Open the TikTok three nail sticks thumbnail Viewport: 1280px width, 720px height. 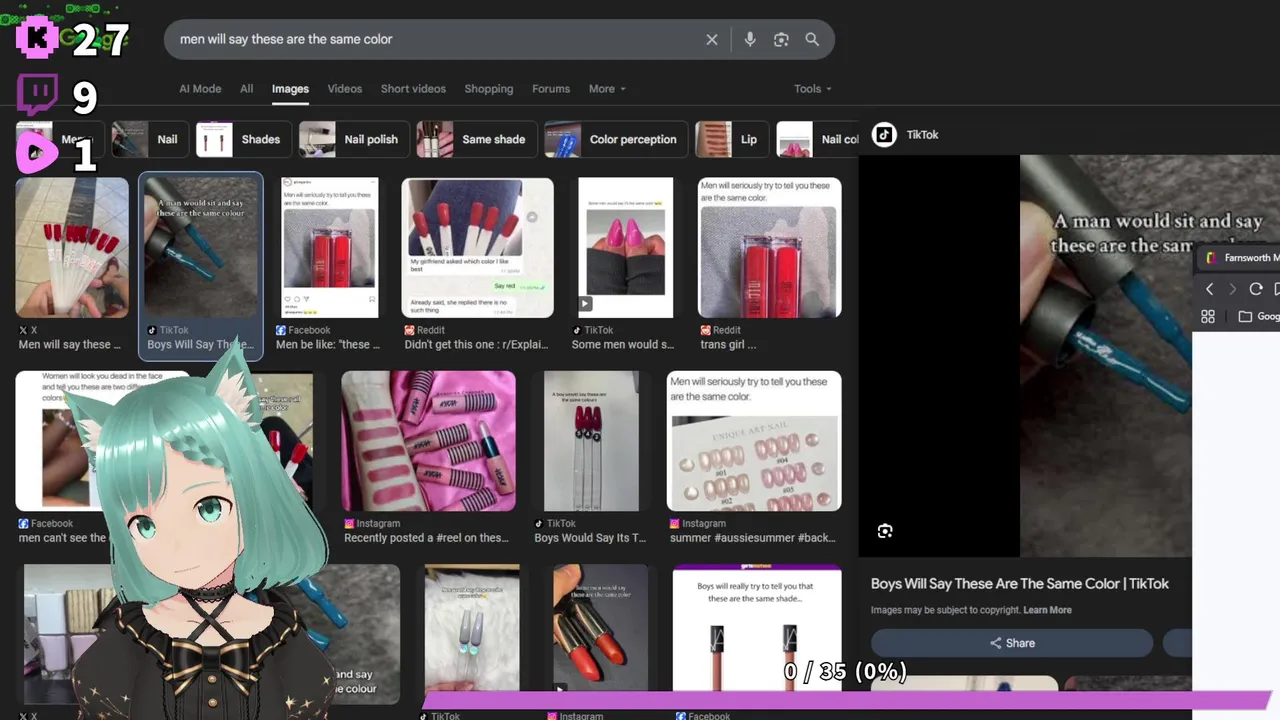click(591, 441)
